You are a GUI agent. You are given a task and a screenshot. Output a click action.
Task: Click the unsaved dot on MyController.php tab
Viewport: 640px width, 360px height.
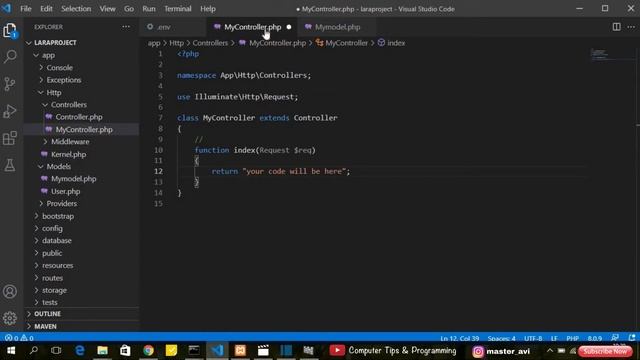click(x=289, y=27)
